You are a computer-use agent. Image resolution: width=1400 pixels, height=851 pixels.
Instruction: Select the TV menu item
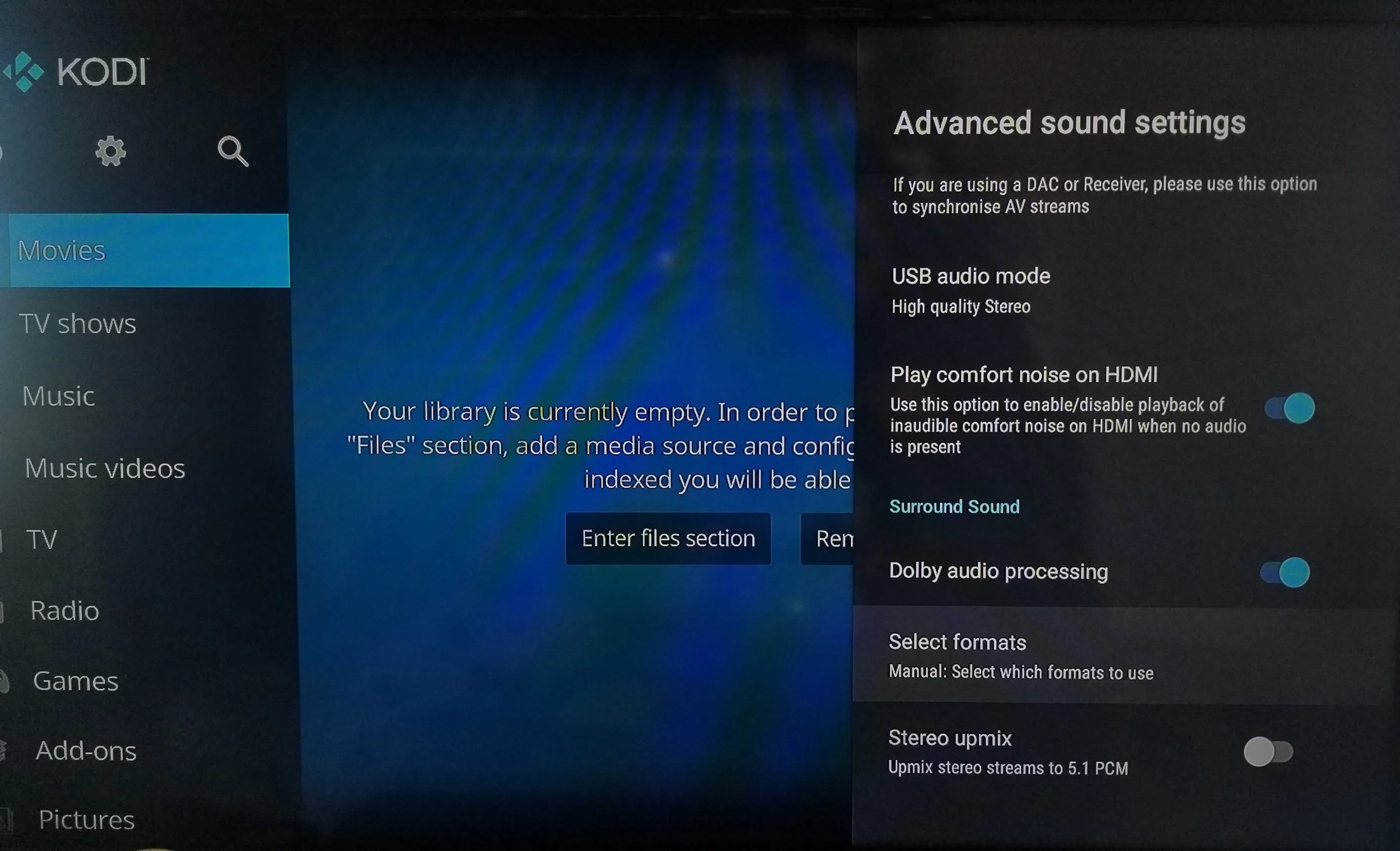41,540
